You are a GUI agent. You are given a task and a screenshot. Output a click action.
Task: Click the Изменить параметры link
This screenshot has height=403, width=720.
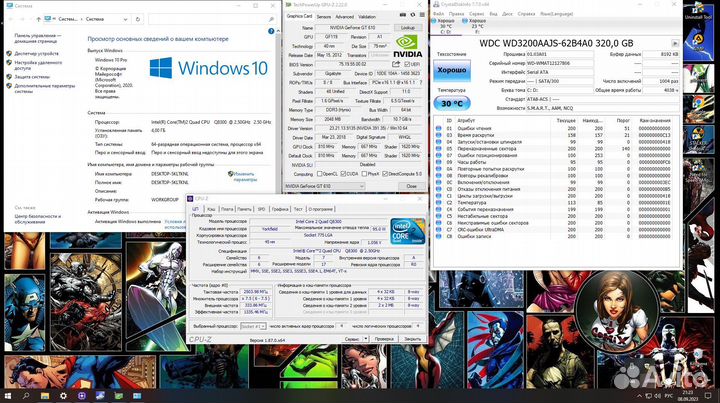click(245, 177)
